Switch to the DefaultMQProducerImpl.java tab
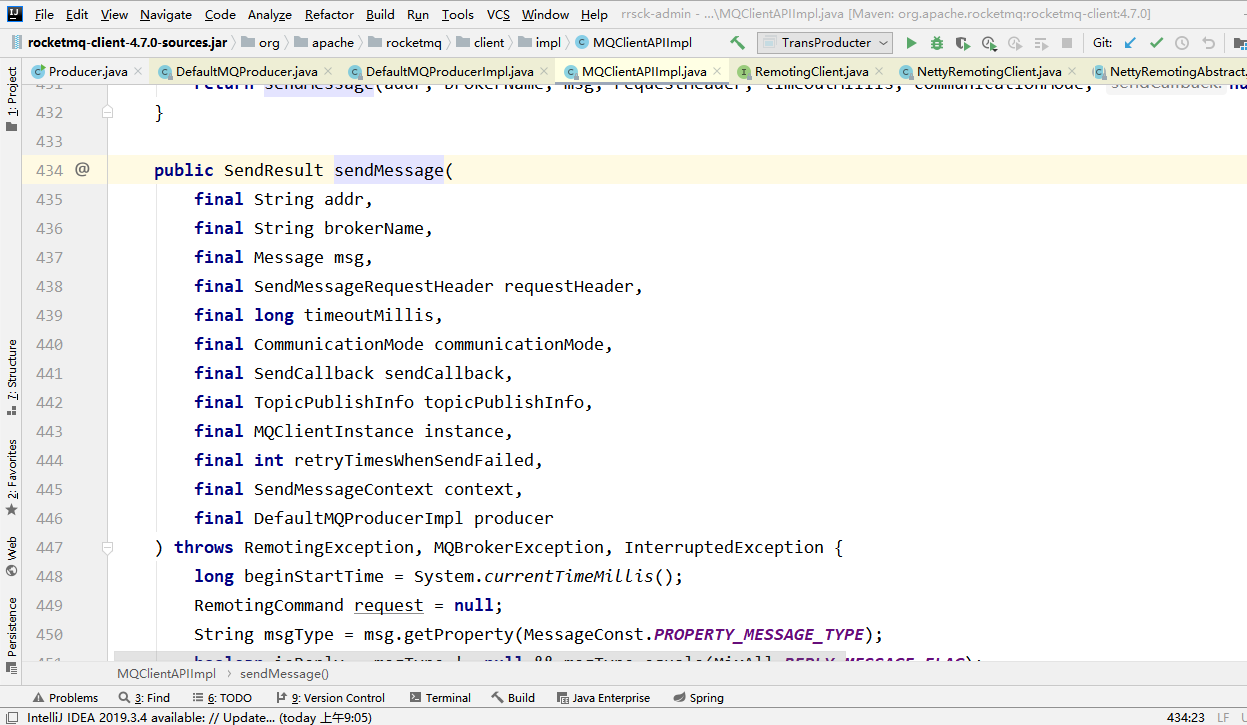 click(x=449, y=72)
